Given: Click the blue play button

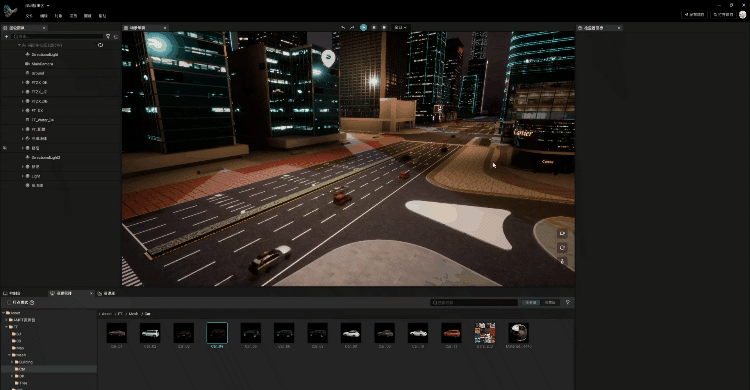Looking at the screenshot, I should click(x=364, y=28).
